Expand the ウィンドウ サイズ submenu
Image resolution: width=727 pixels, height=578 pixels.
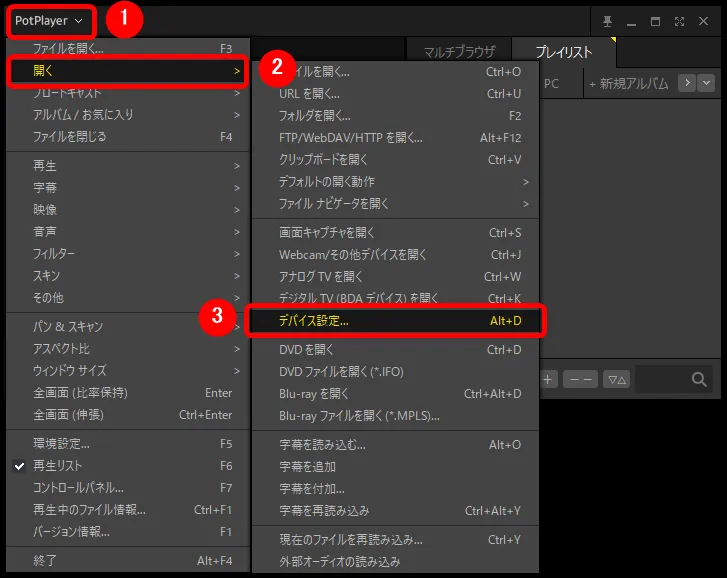click(x=128, y=371)
